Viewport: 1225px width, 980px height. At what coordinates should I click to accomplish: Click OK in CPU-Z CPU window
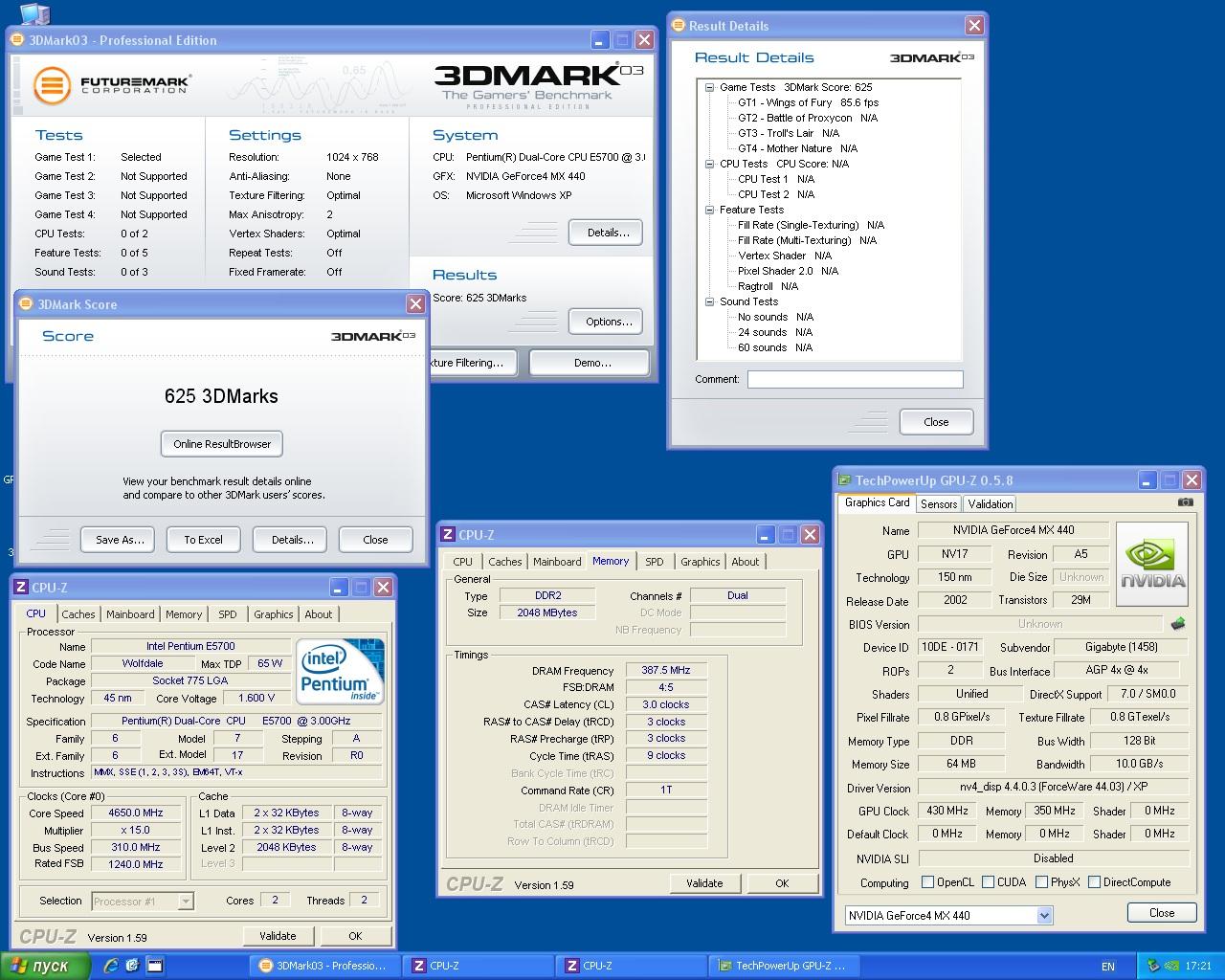point(355,936)
